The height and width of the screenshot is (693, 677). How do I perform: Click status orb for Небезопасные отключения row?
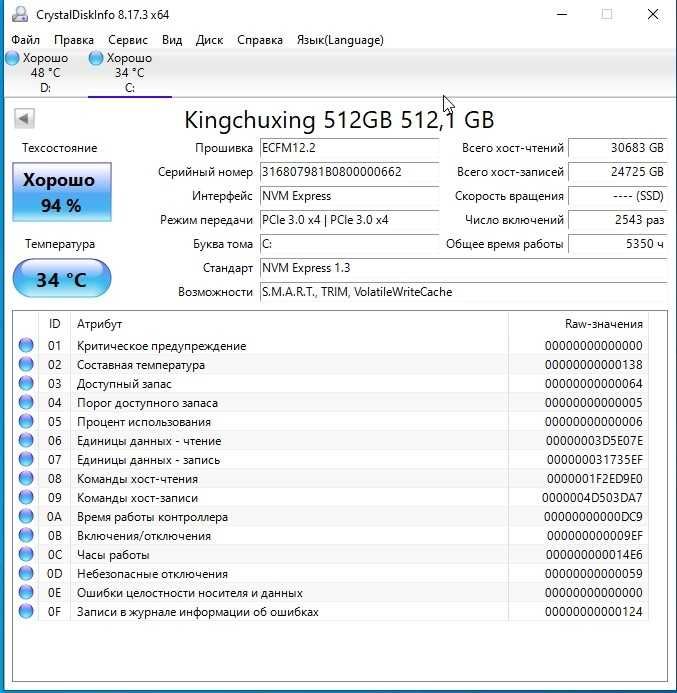point(26,573)
